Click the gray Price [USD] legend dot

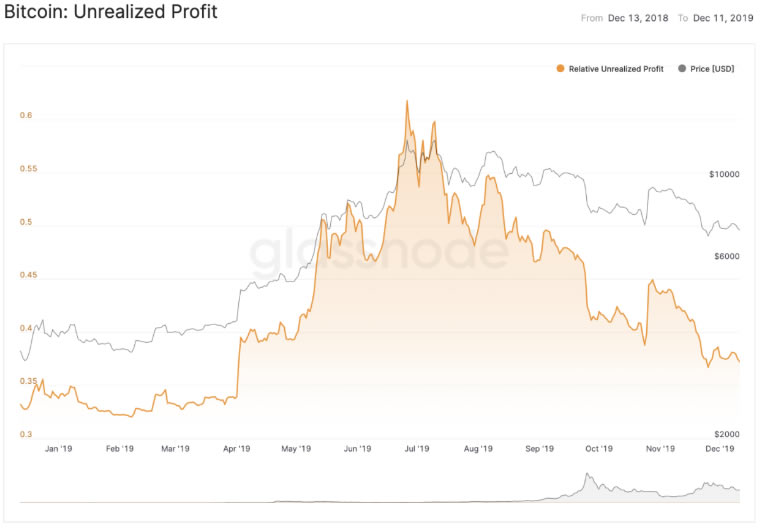pos(683,69)
